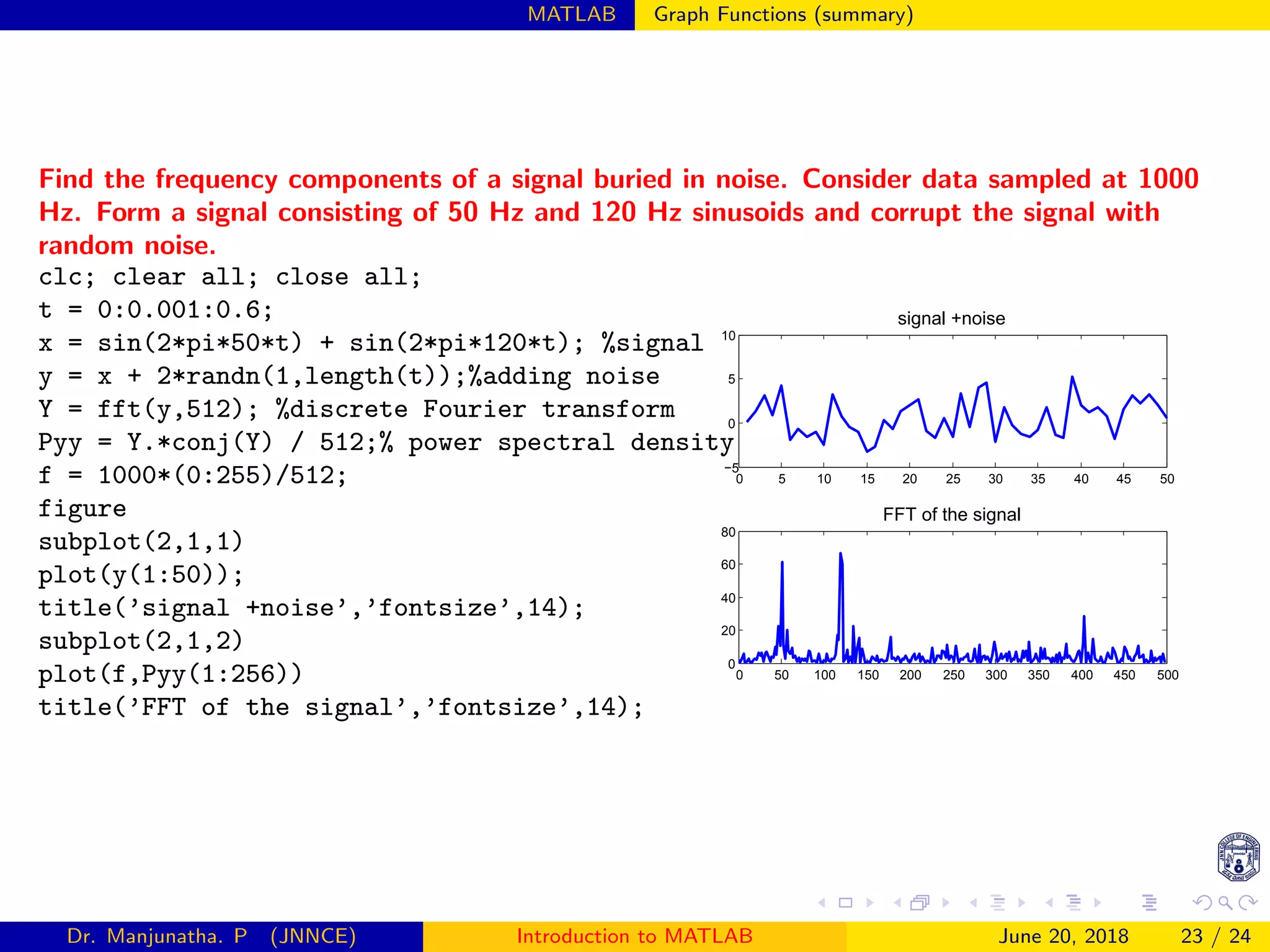
Task: Click the JNNCE college logo
Action: pyautogui.click(x=1238, y=857)
